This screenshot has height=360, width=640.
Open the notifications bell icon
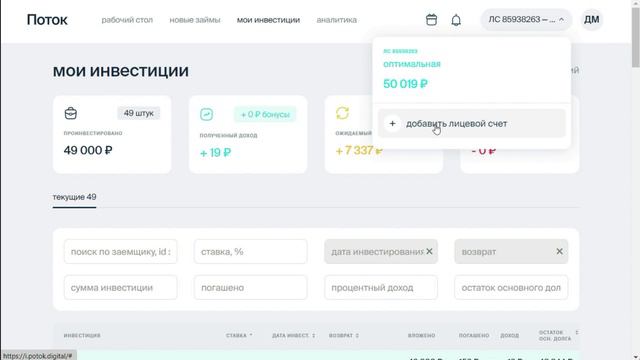pyautogui.click(x=456, y=20)
